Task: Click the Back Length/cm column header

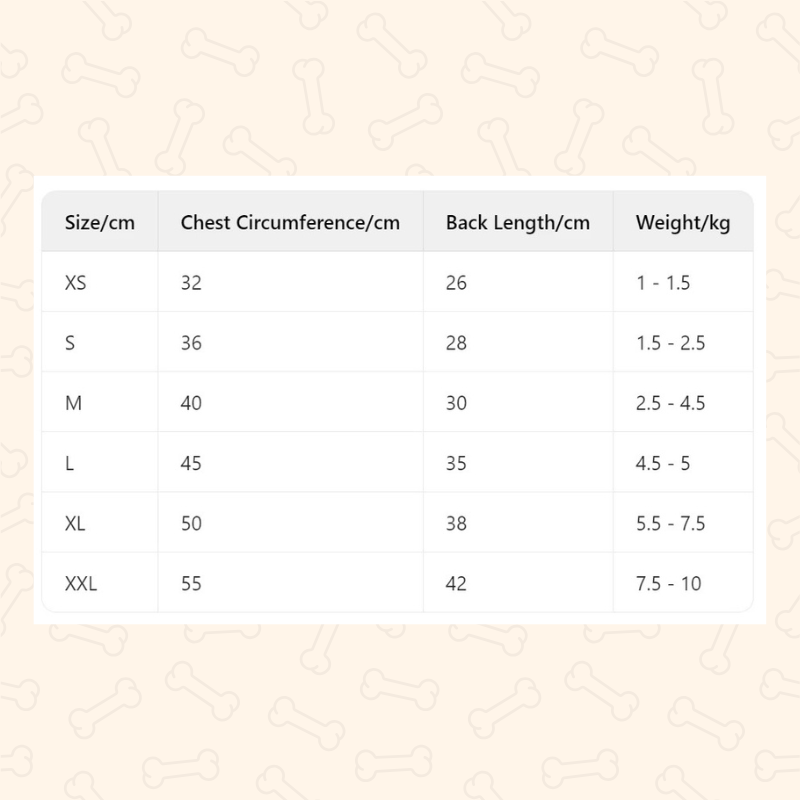Action: click(518, 222)
